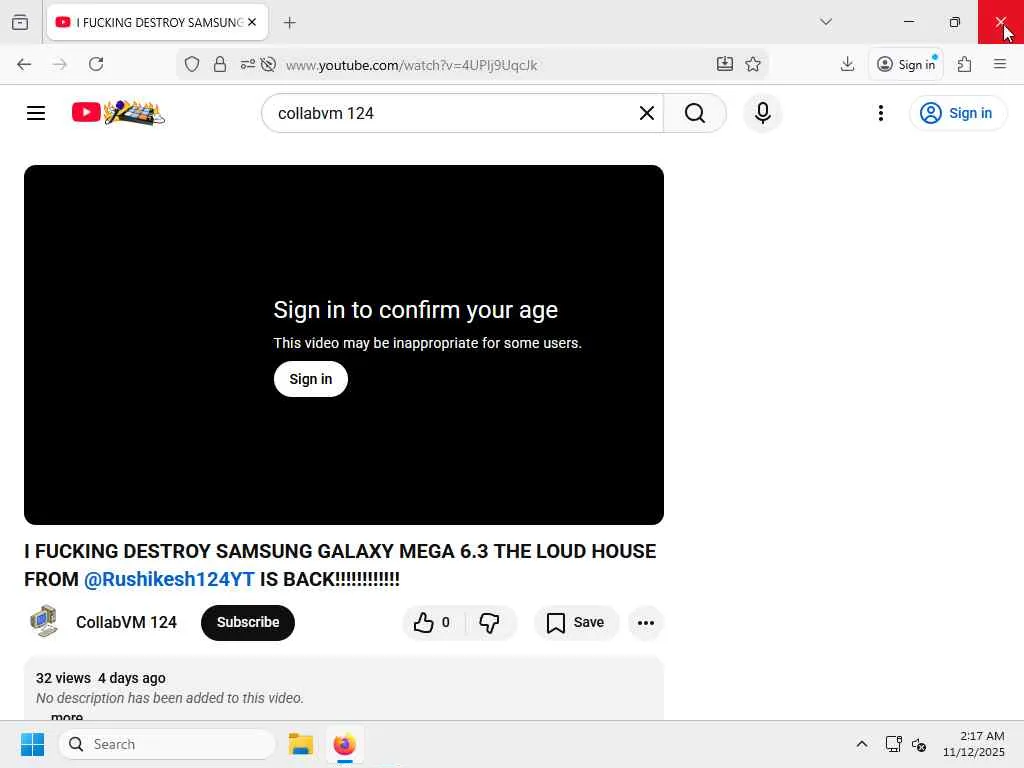The width and height of the screenshot is (1024, 768).
Task: Open File Explorer from taskbar
Action: pyautogui.click(x=300, y=744)
